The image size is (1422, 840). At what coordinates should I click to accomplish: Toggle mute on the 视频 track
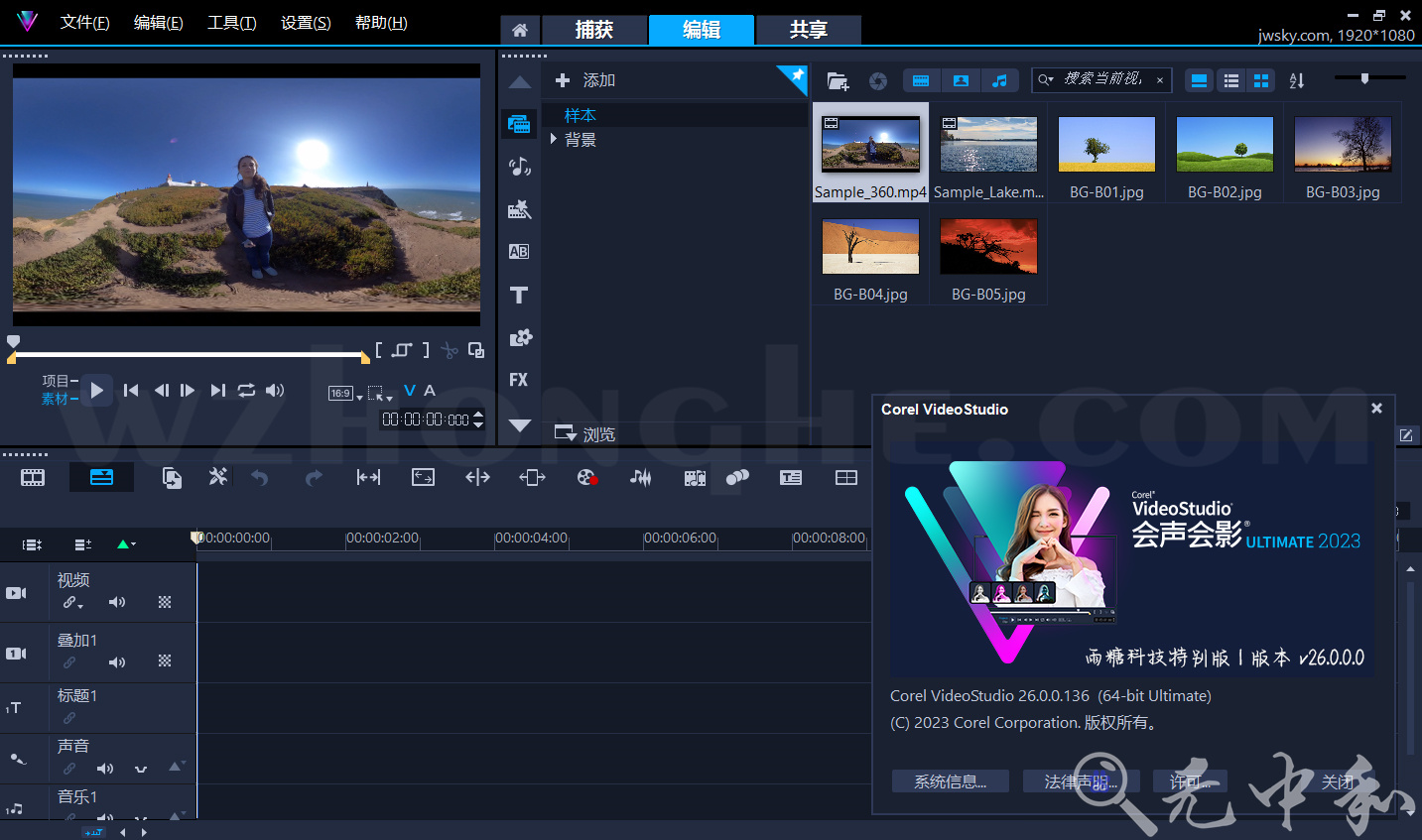(116, 602)
